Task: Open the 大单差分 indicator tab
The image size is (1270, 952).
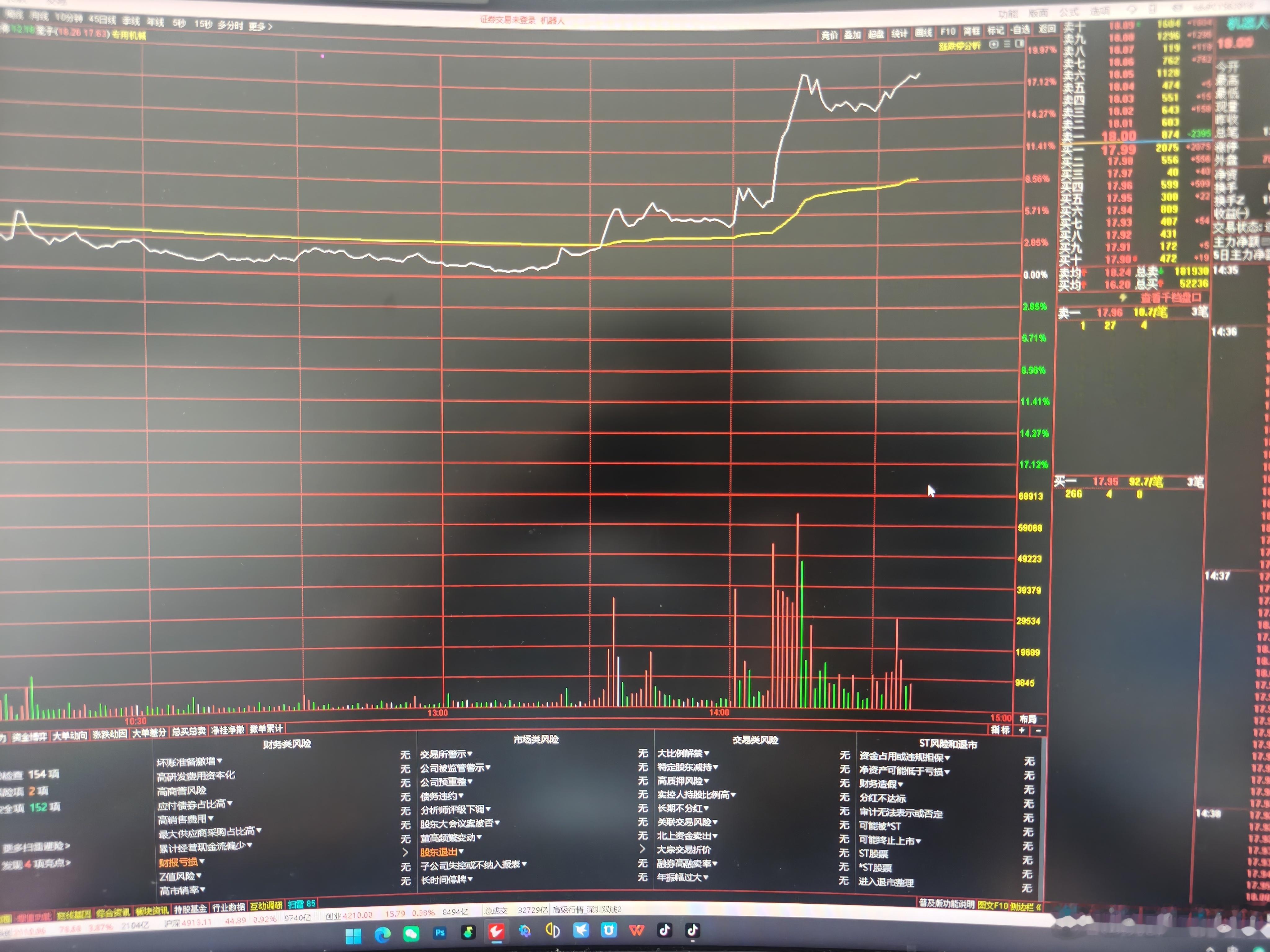Action: [x=149, y=733]
